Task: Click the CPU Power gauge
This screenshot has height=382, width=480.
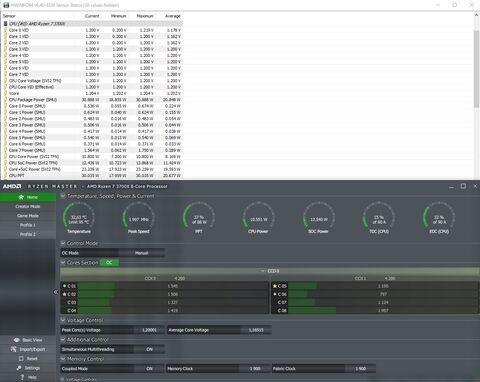Action: (258, 218)
